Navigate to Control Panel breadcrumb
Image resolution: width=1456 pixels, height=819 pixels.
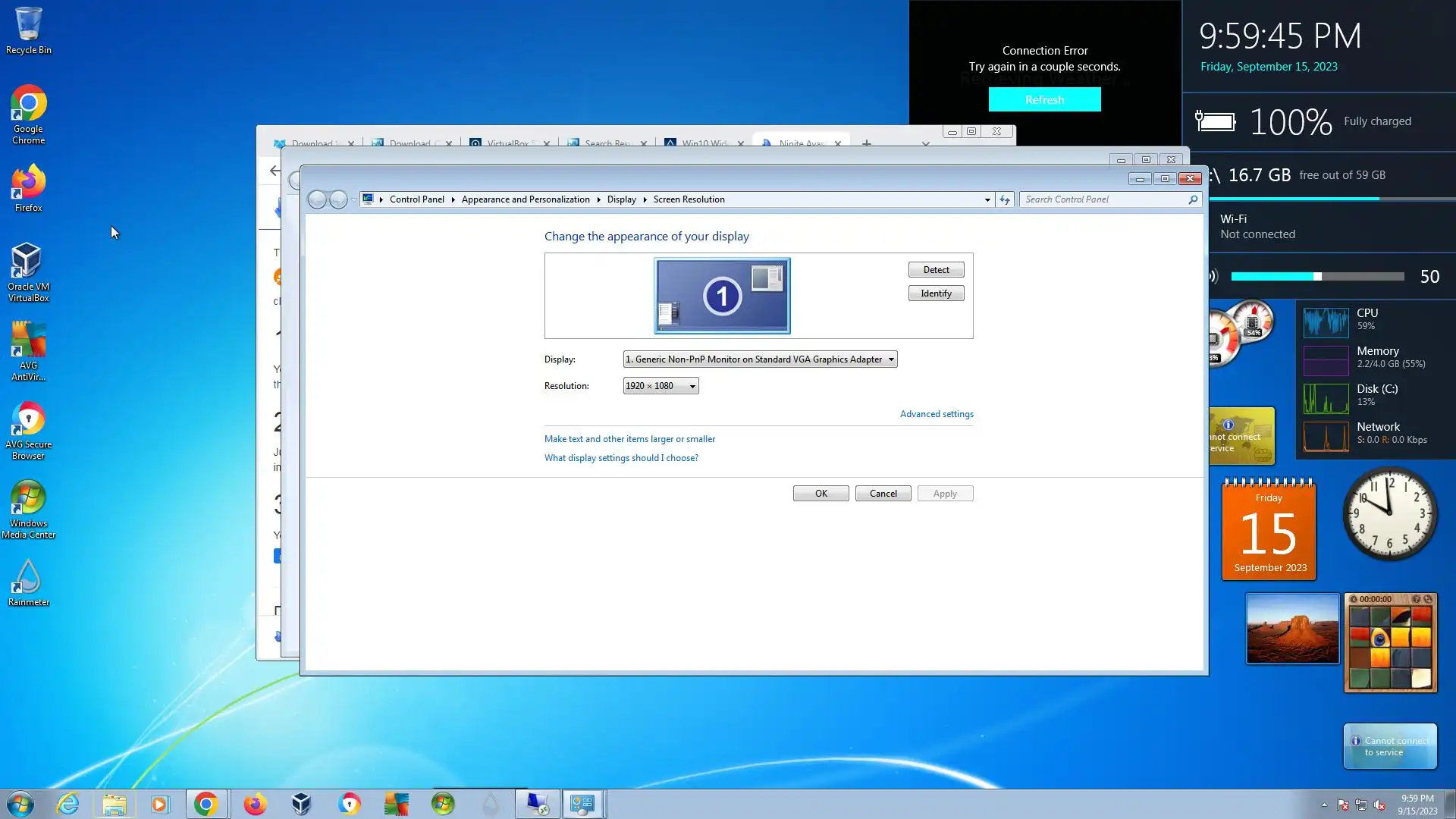[416, 199]
